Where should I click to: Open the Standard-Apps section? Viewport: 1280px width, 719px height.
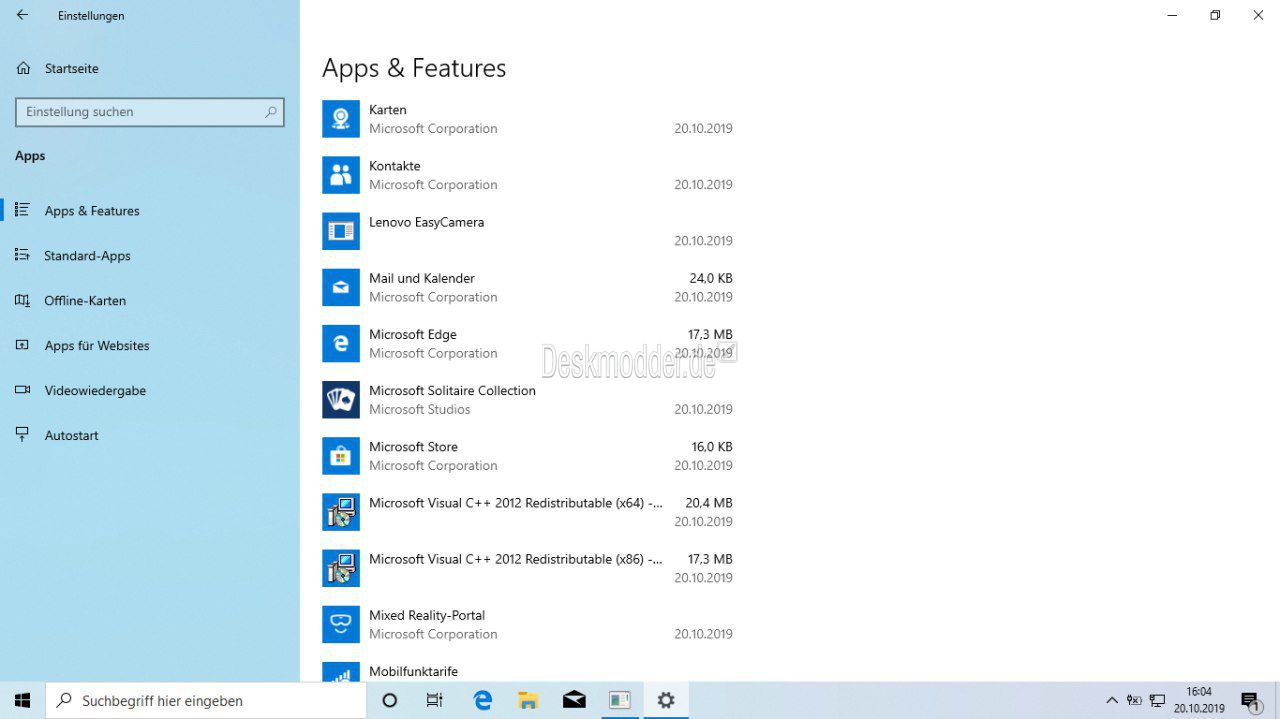(x=87, y=256)
